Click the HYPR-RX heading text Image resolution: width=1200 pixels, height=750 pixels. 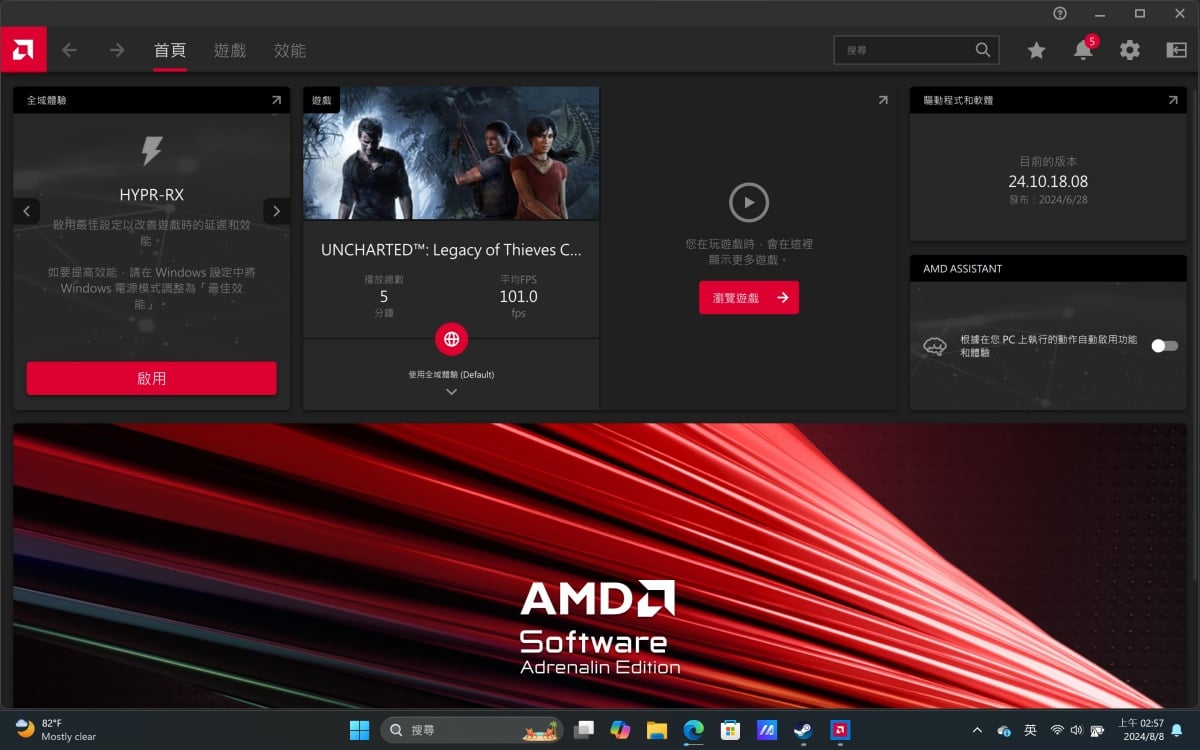coord(152,195)
